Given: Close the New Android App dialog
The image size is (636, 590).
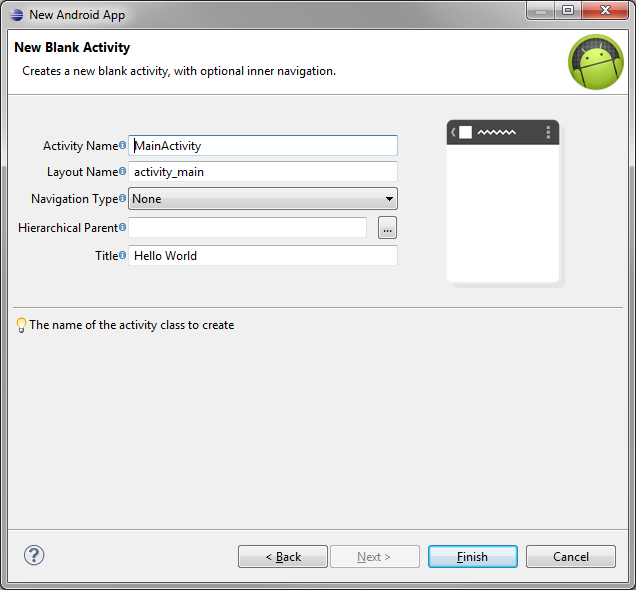Looking at the screenshot, I should click(605, 11).
